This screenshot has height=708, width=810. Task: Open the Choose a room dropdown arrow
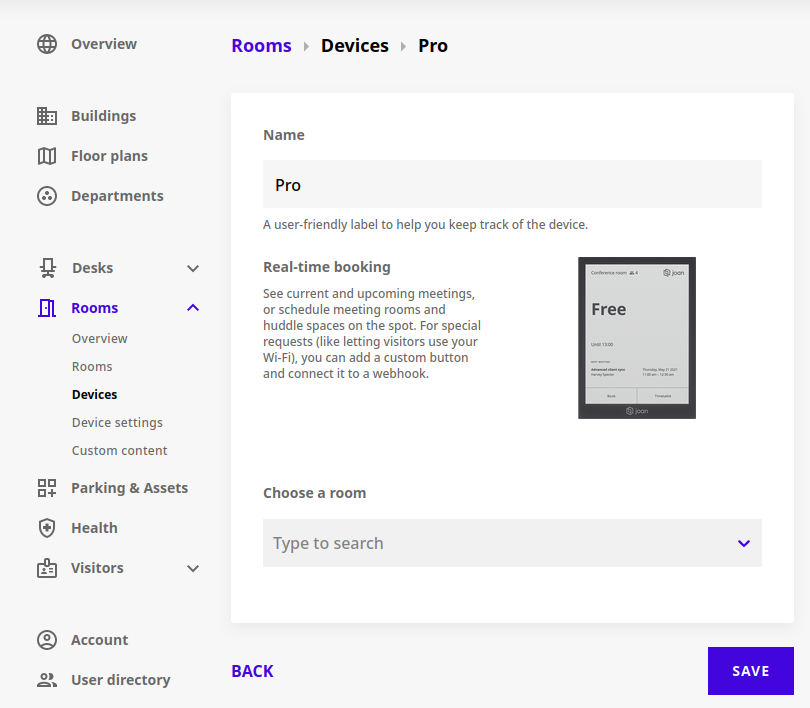tap(744, 543)
